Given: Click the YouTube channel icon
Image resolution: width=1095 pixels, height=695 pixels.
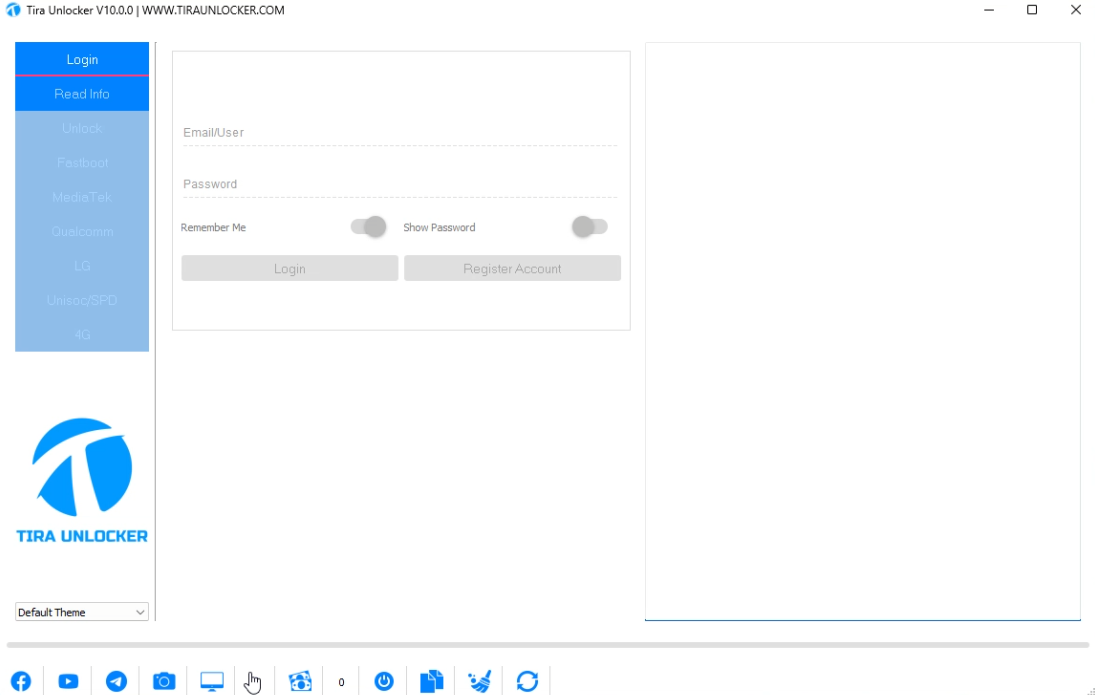Looking at the screenshot, I should 68,681.
